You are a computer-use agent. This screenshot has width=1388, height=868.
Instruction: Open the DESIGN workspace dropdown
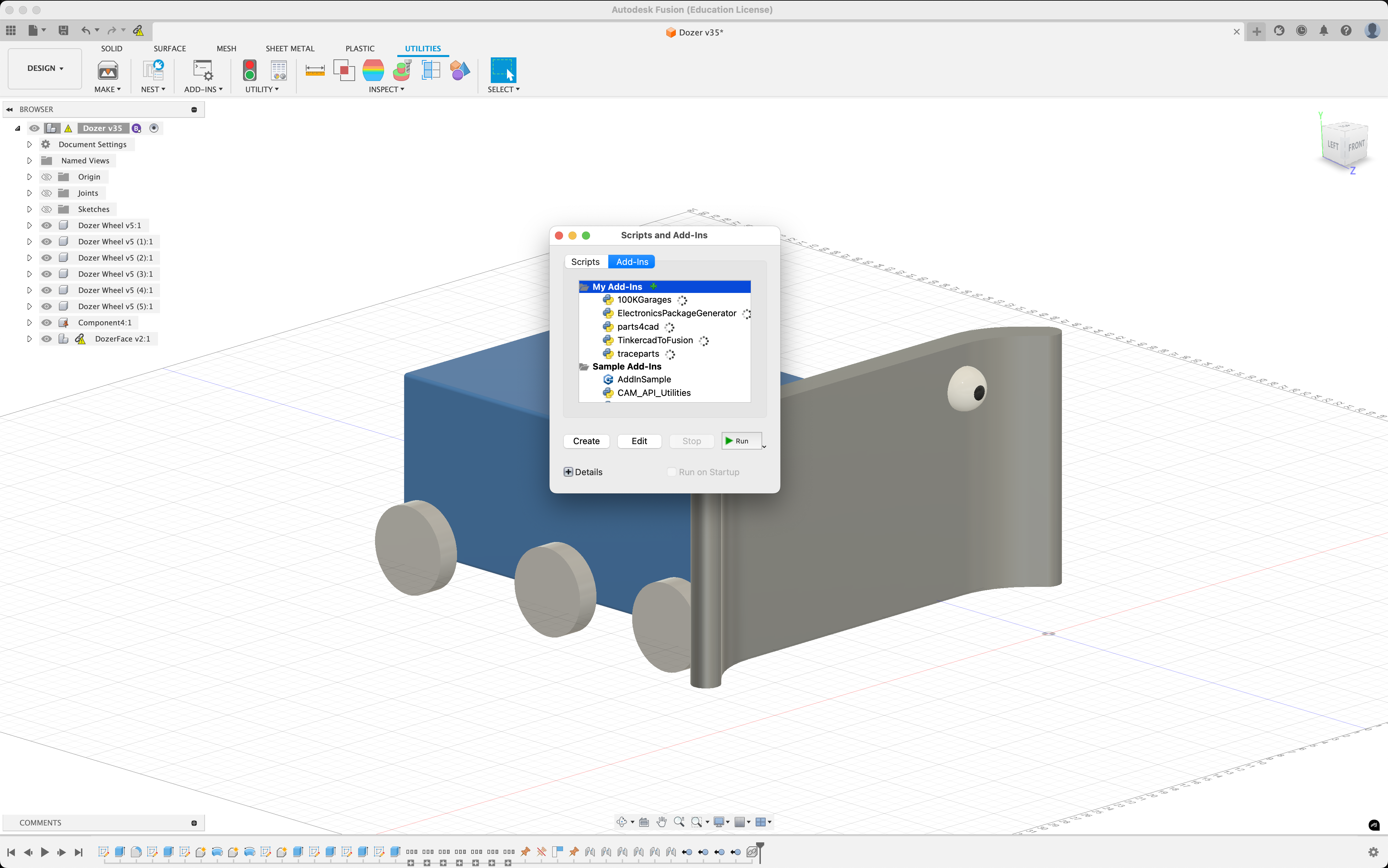[45, 68]
